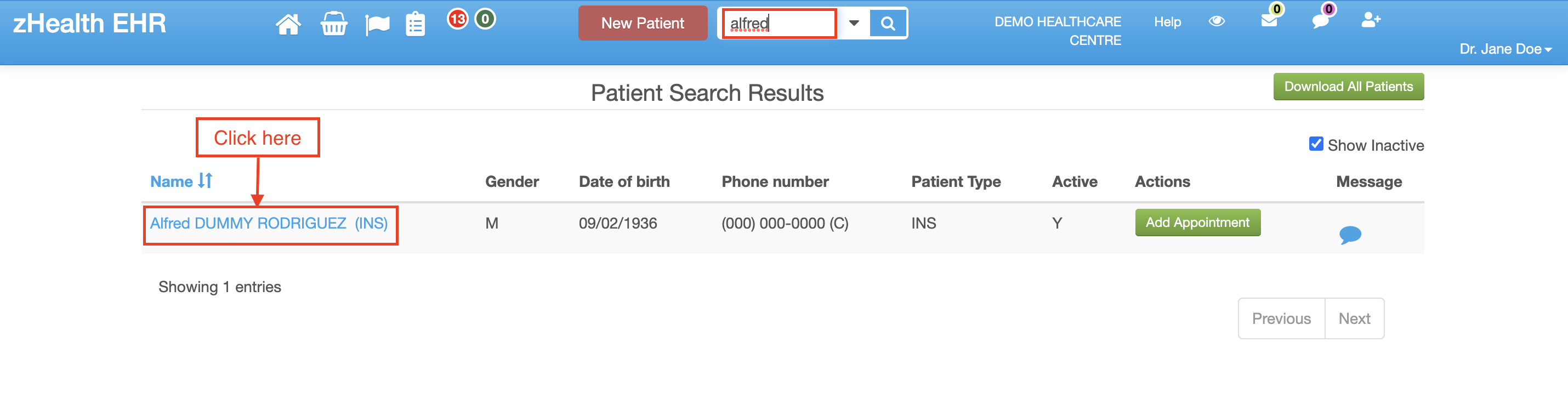Click the home icon

pos(288,23)
